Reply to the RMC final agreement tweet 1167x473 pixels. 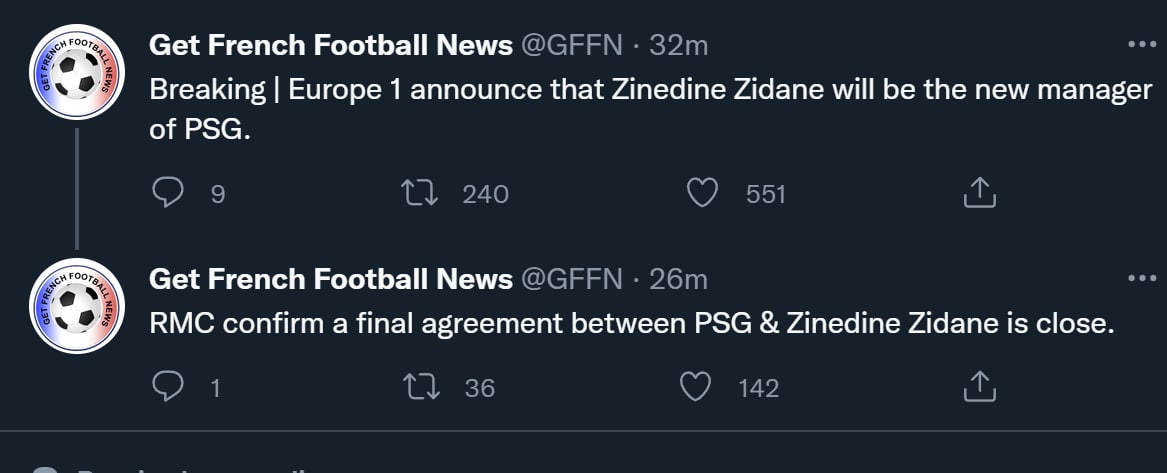(165, 387)
